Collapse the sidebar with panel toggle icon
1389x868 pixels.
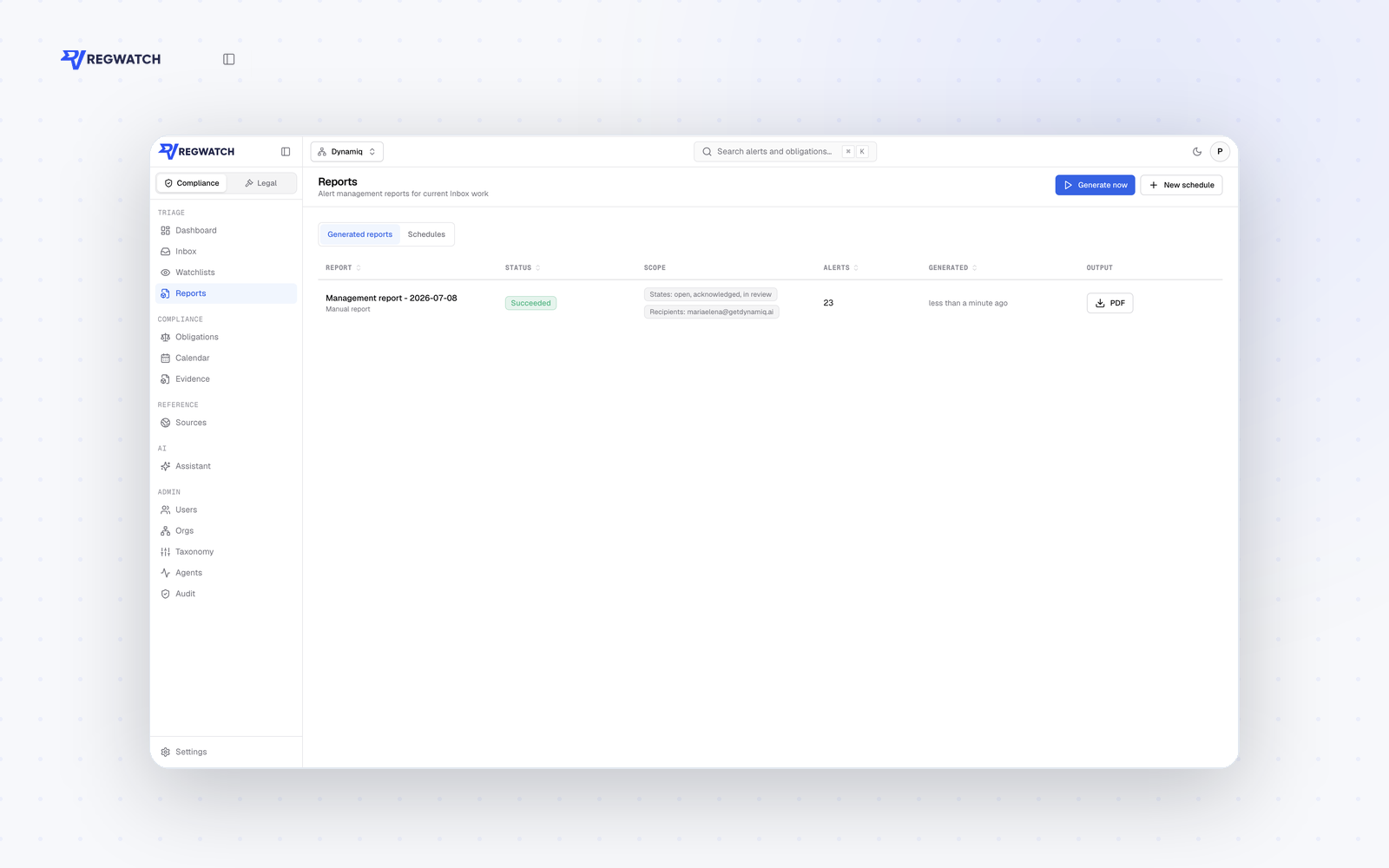(286, 152)
